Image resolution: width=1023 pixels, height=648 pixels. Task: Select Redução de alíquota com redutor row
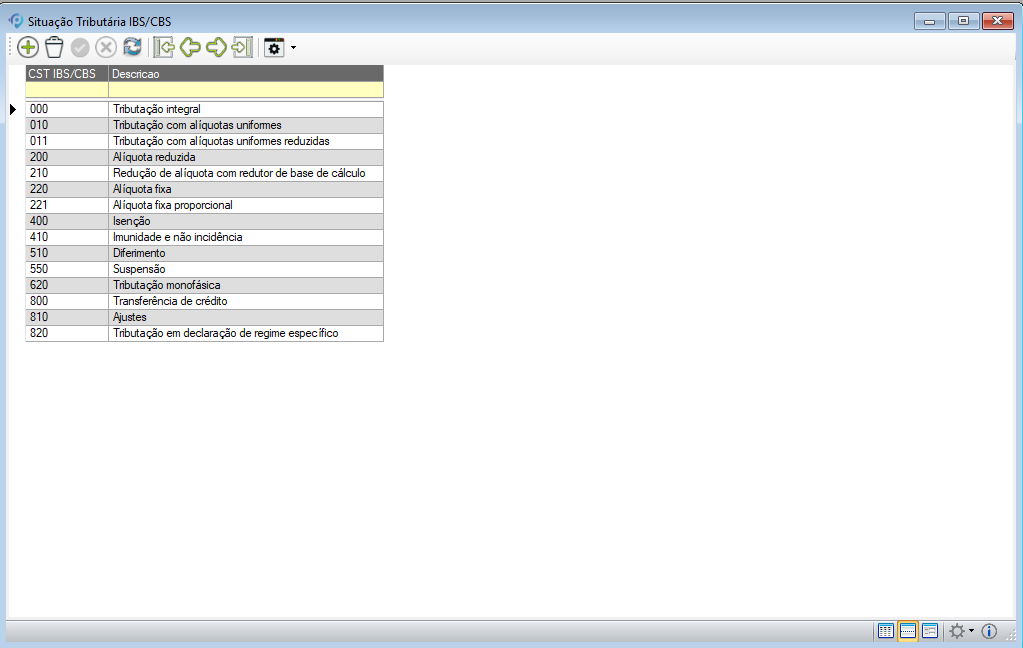point(204,173)
